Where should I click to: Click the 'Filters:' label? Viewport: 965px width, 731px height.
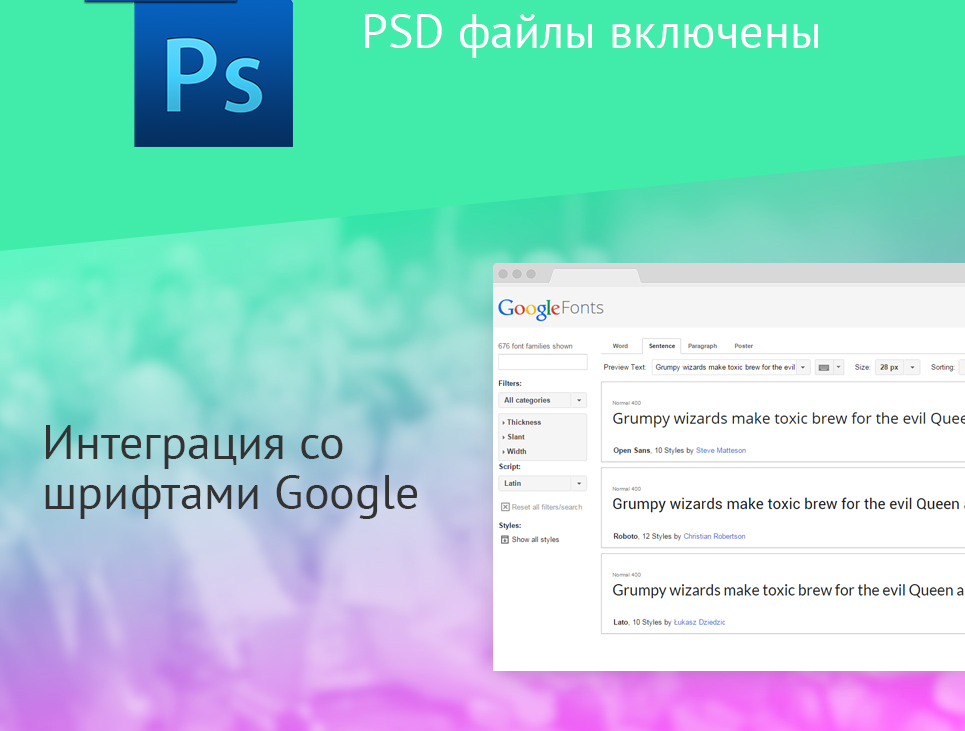point(510,383)
